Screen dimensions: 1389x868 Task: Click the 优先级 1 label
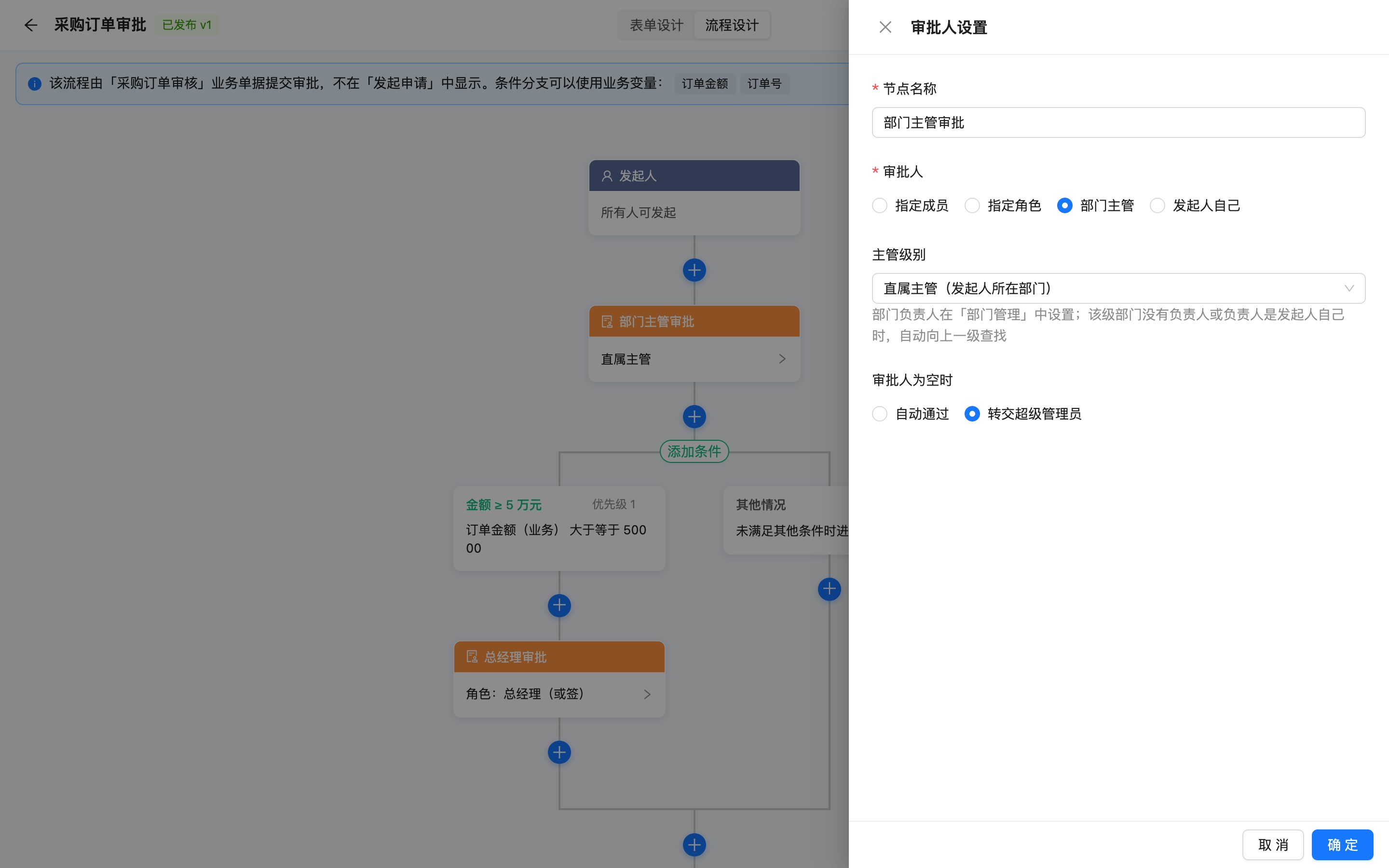613,504
